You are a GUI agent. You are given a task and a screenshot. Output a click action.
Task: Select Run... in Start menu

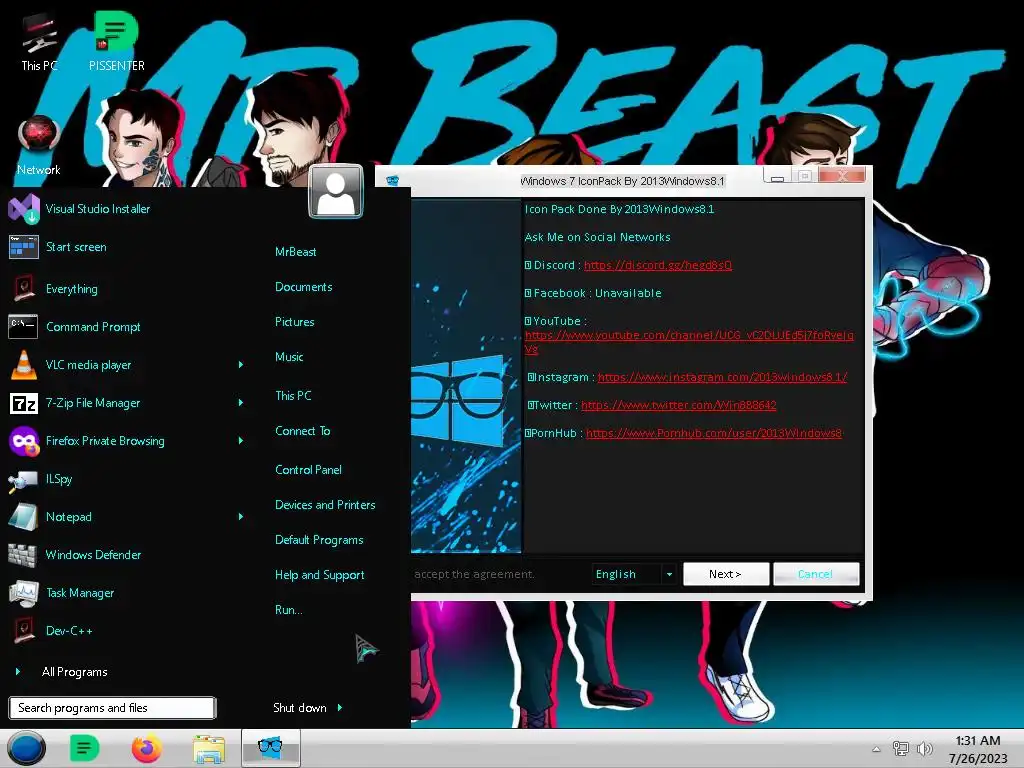pos(289,610)
